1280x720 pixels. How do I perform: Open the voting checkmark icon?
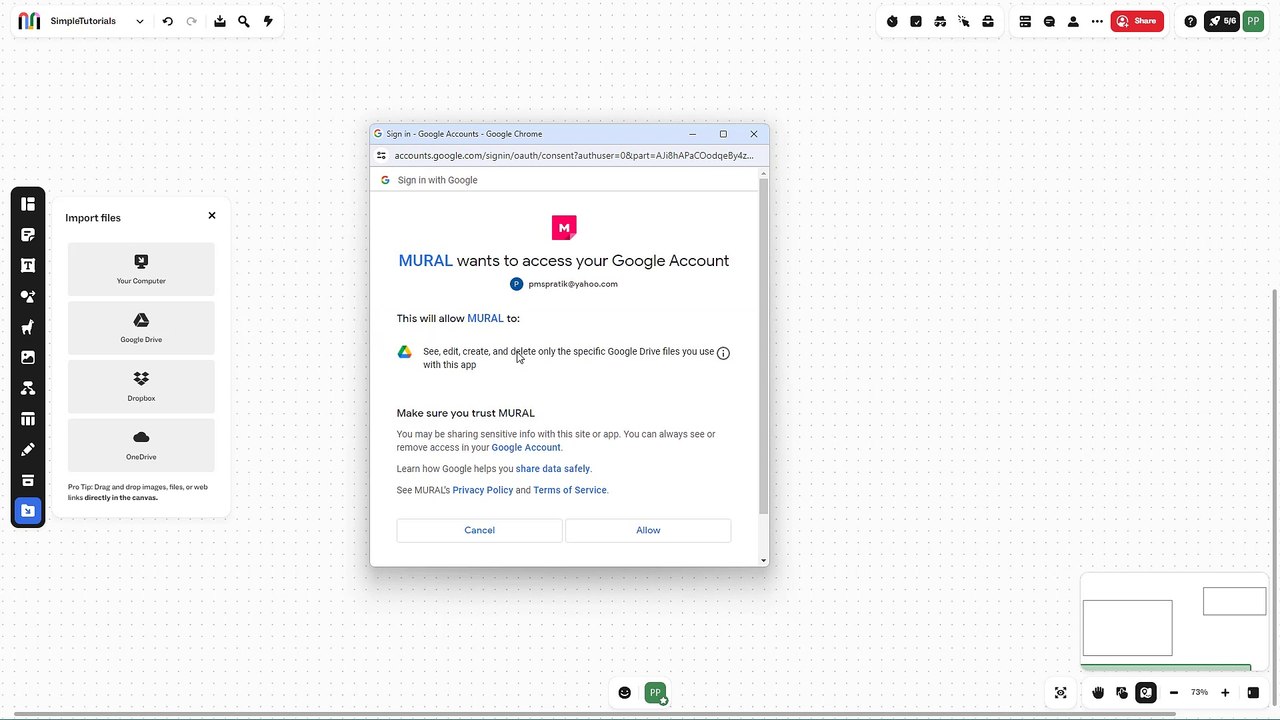pos(916,21)
